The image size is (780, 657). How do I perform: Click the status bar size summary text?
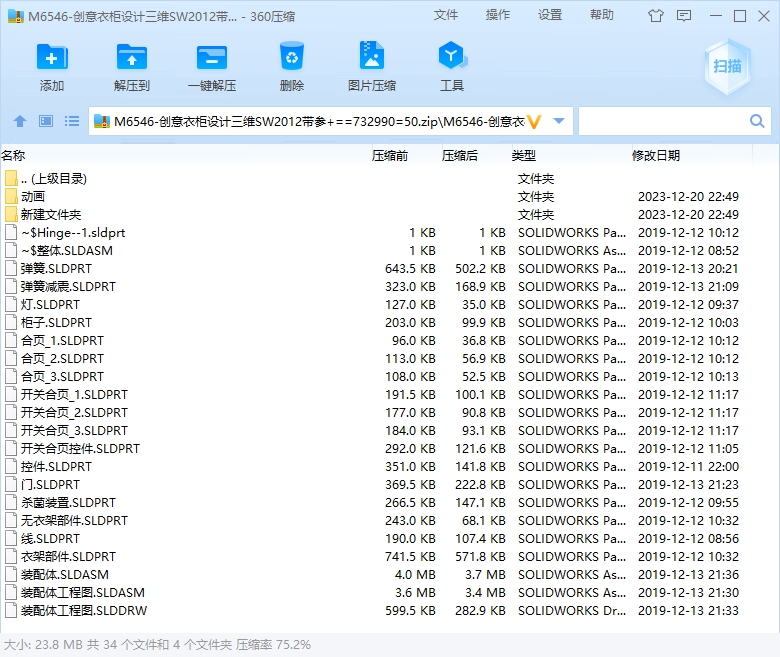tap(157, 645)
